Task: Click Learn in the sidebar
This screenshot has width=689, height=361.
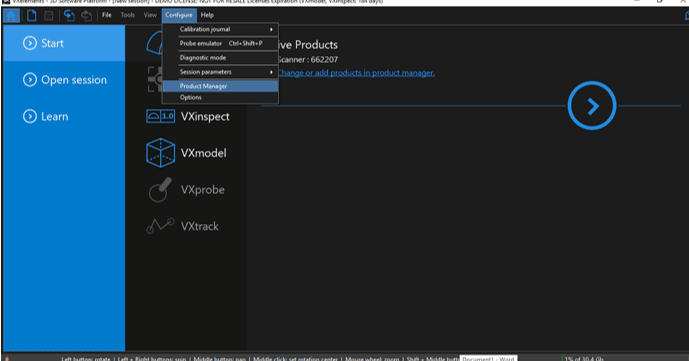Action: tap(64, 116)
